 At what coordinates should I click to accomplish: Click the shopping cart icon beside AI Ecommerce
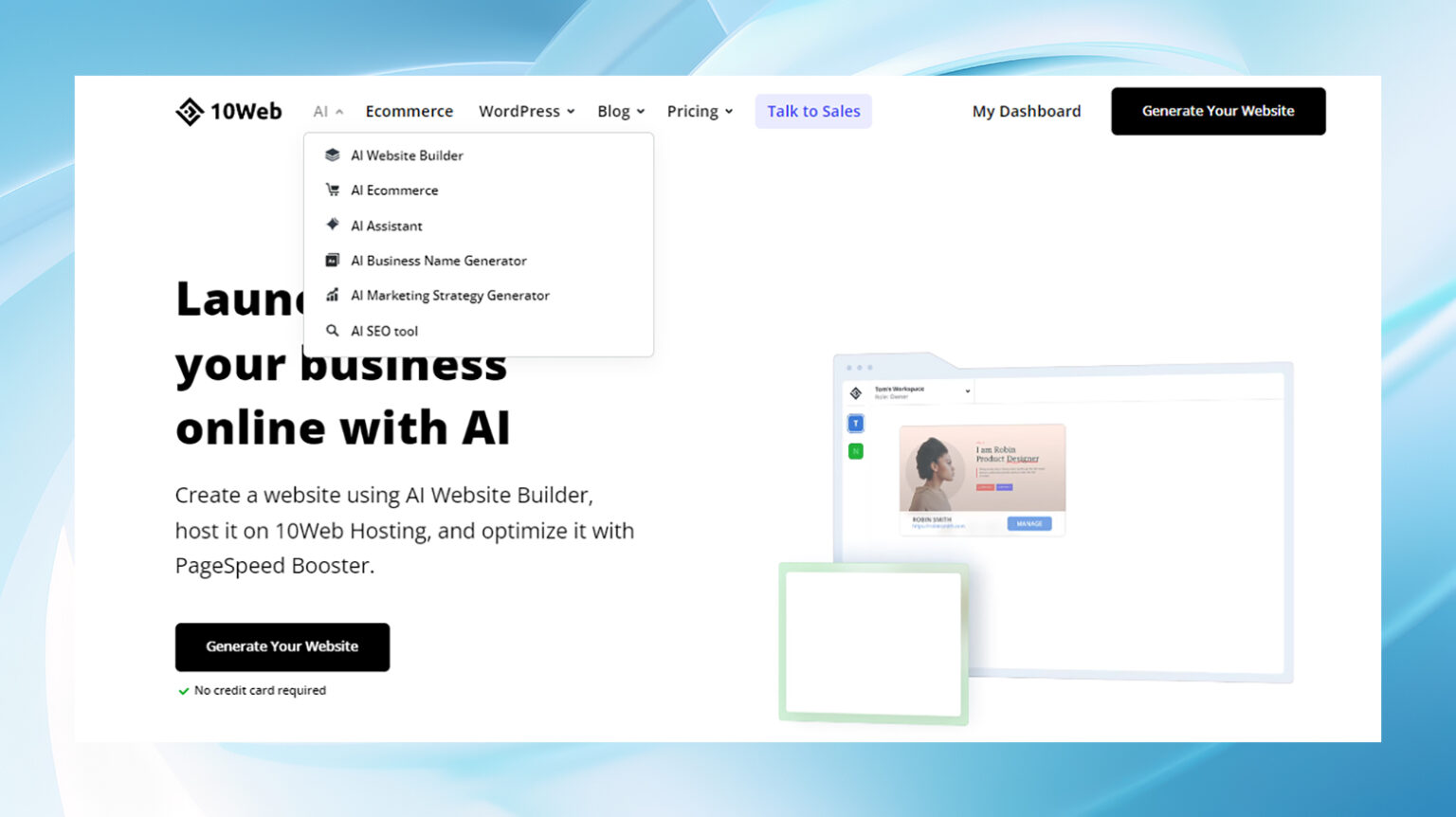333,190
